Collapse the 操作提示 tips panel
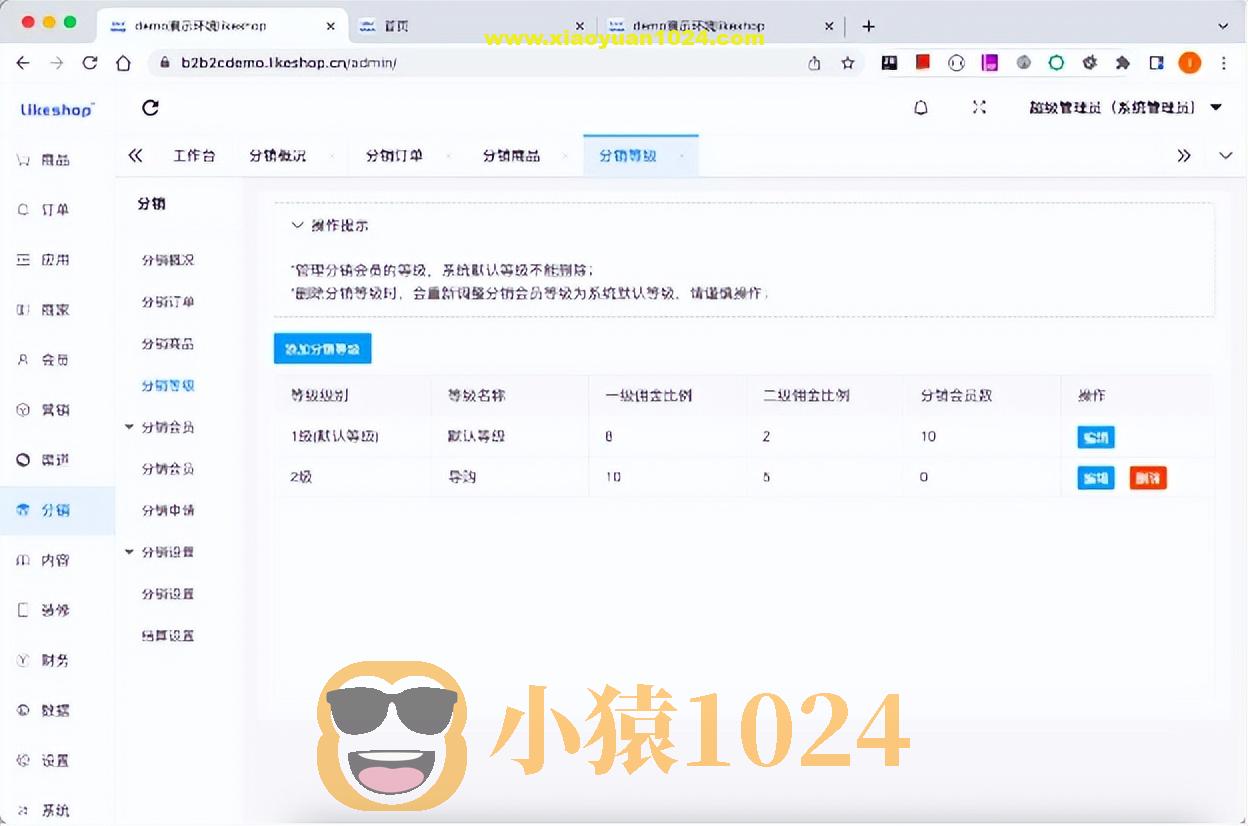This screenshot has width=1248, height=826. pos(296,225)
